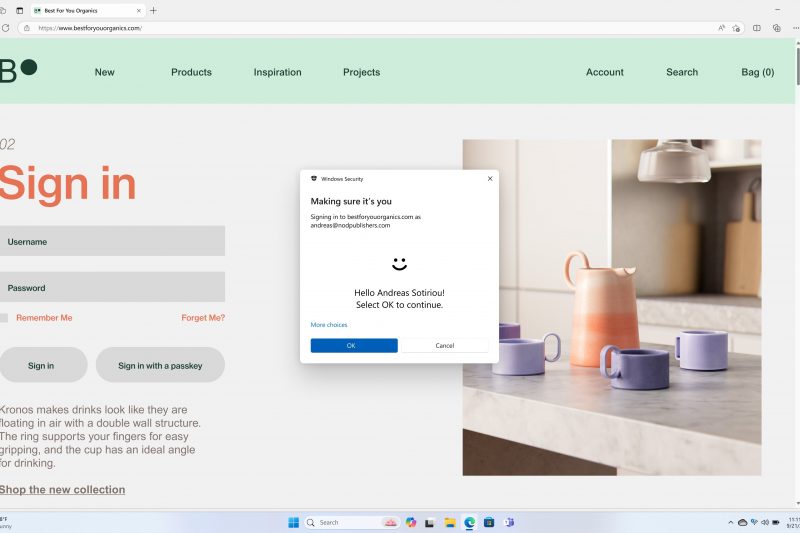800x533 pixels.
Task: Open network settings tray icon
Action: (x=754, y=522)
